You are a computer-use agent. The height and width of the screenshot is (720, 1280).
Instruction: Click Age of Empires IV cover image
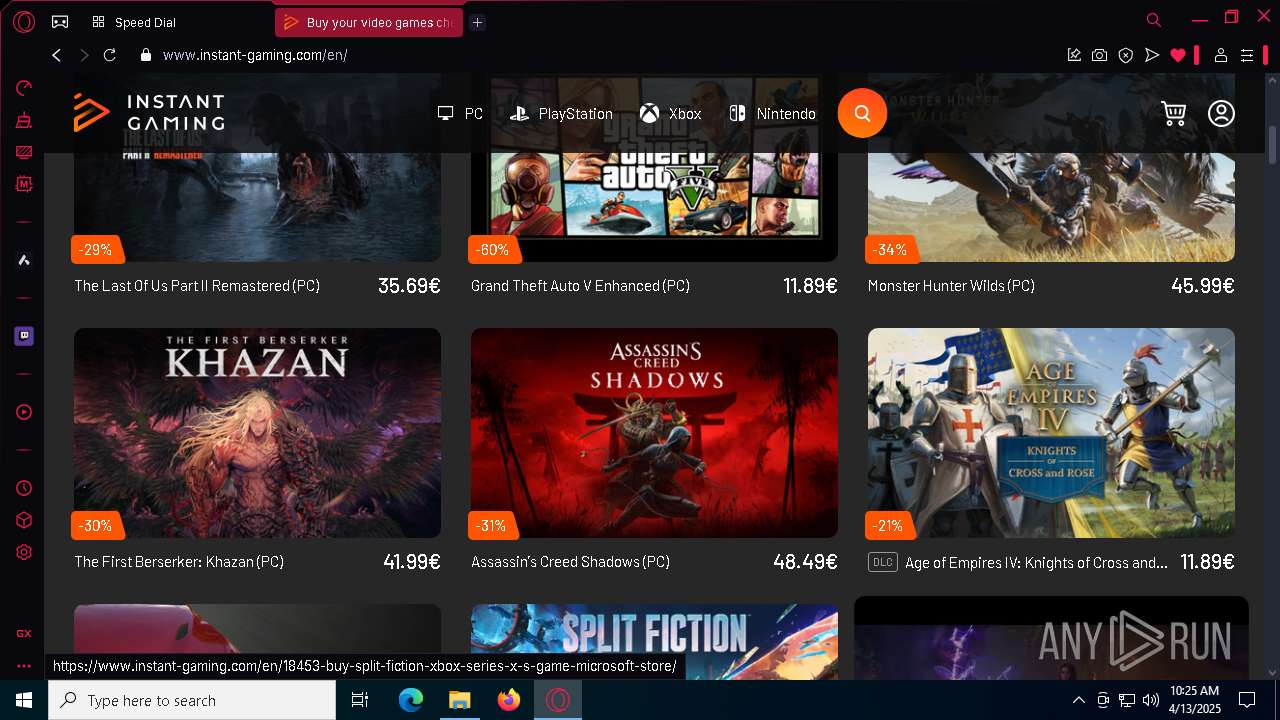click(x=1051, y=433)
